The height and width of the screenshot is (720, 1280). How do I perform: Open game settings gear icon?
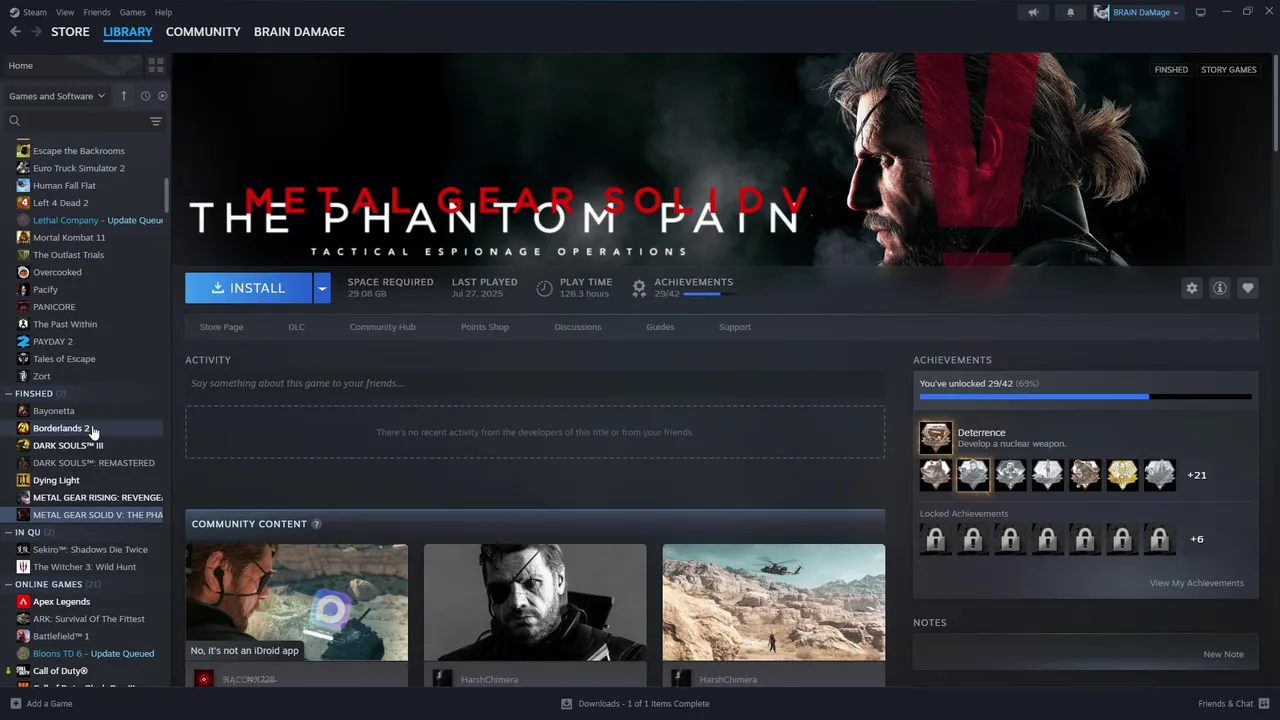(x=1191, y=288)
